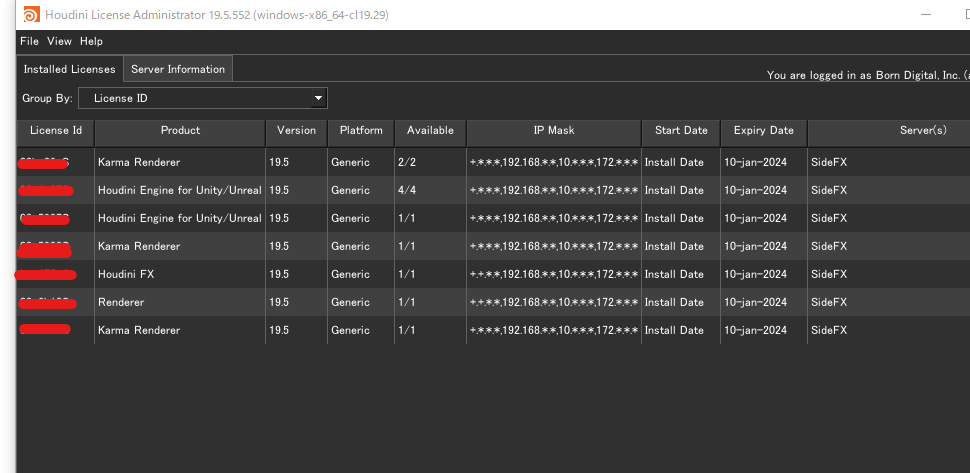Switch to the Installed Licenses tab
This screenshot has width=970, height=473.
[70, 69]
